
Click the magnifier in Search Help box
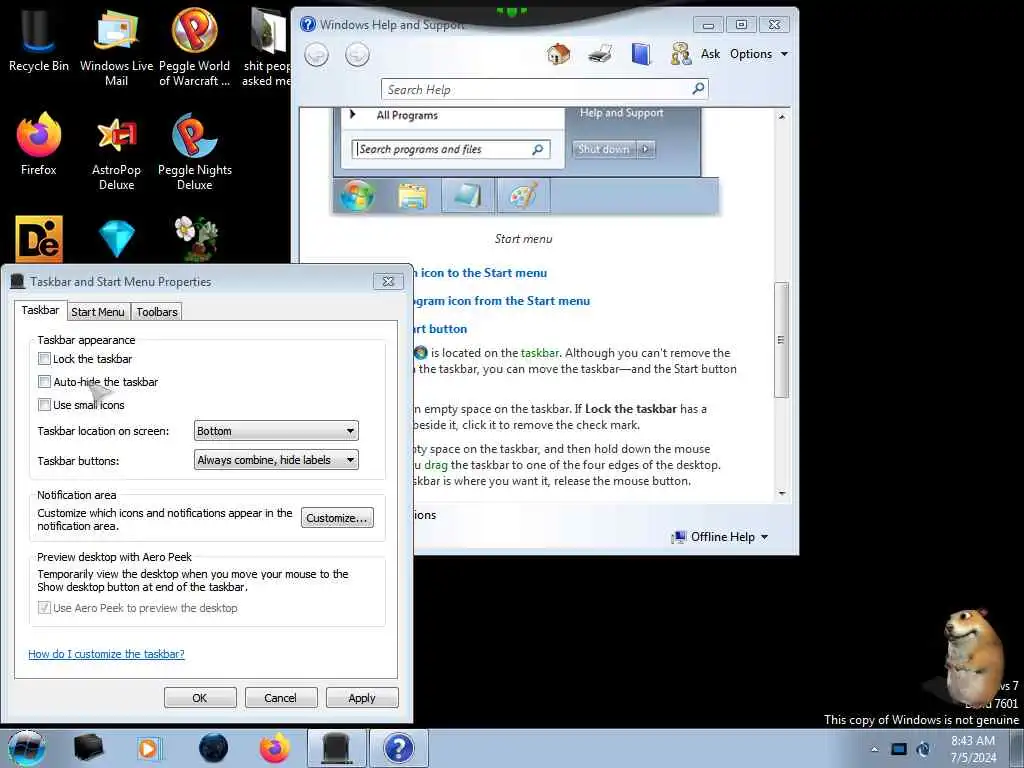pyautogui.click(x=698, y=88)
